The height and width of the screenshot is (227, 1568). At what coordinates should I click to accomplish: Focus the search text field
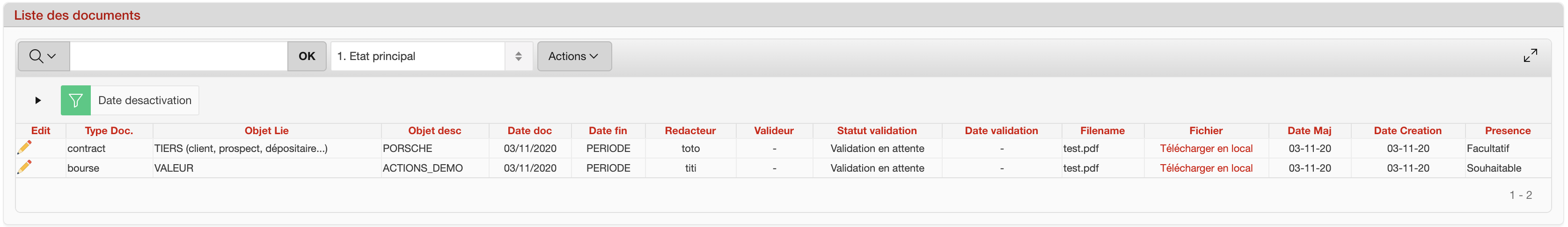click(x=178, y=56)
